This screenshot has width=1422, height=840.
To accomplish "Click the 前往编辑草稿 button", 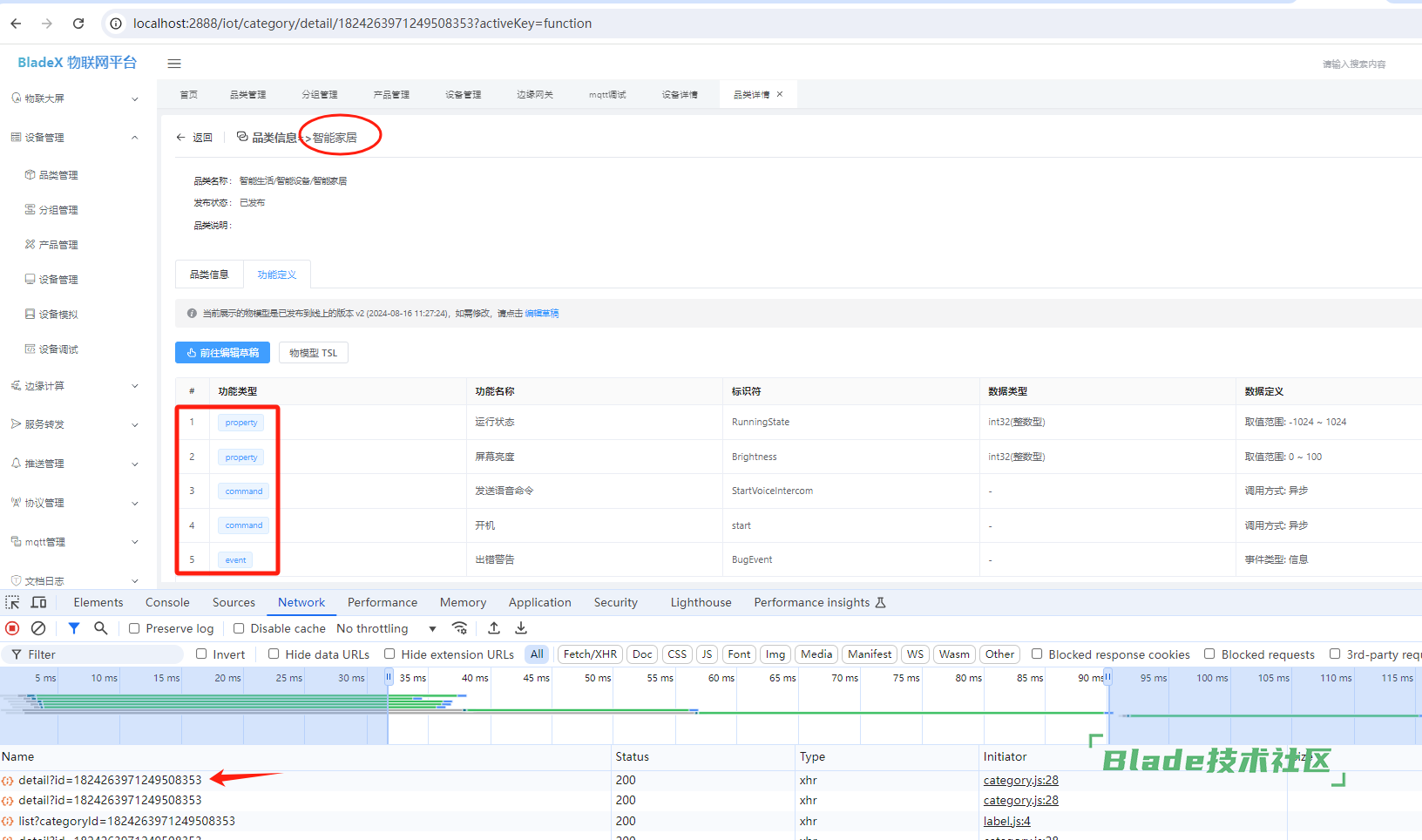I will tap(222, 353).
